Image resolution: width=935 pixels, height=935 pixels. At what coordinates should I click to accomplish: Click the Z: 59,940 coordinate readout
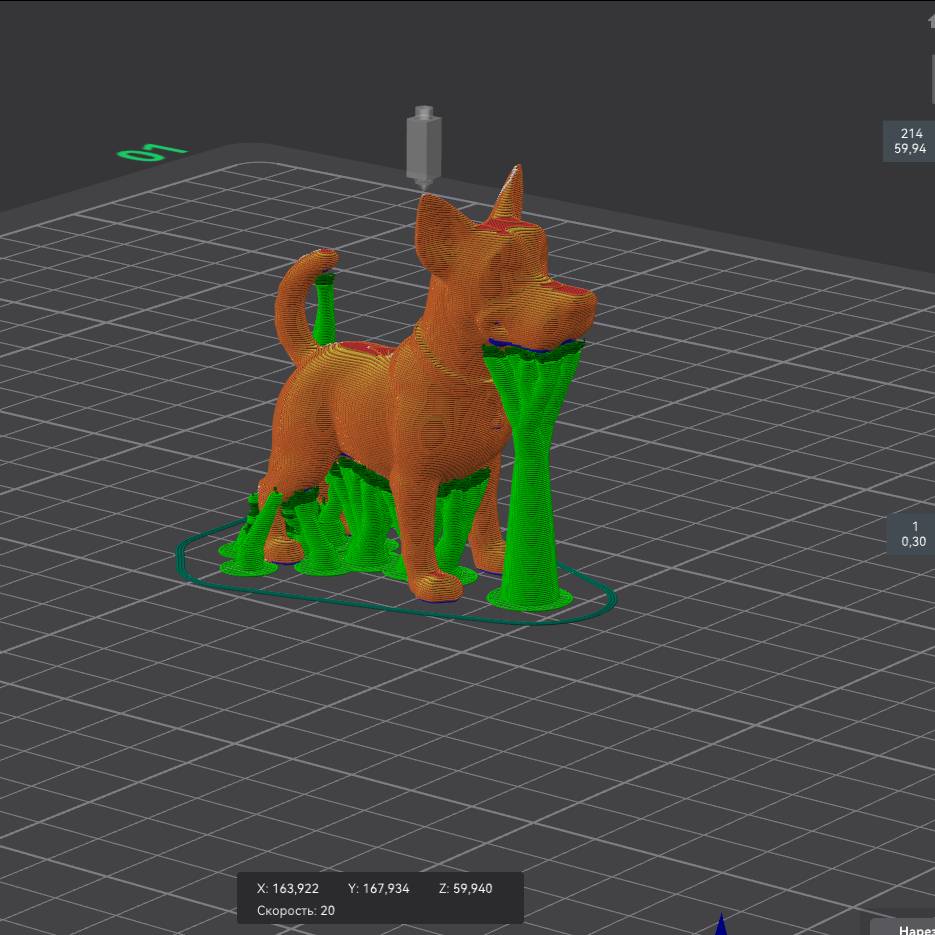point(465,888)
